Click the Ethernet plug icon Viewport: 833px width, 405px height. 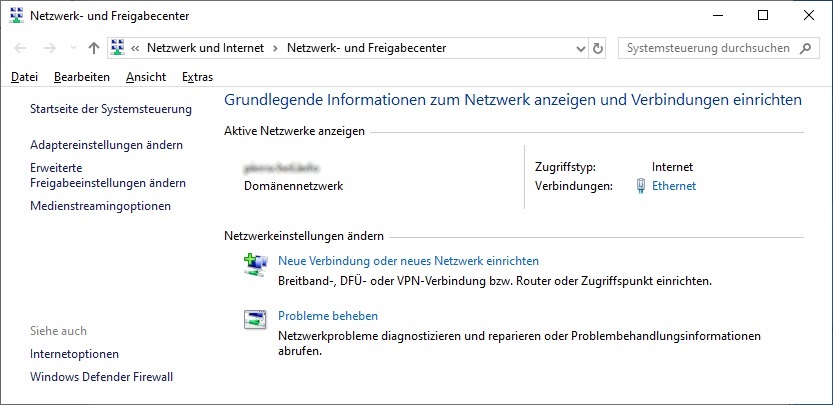pyautogui.click(x=641, y=186)
